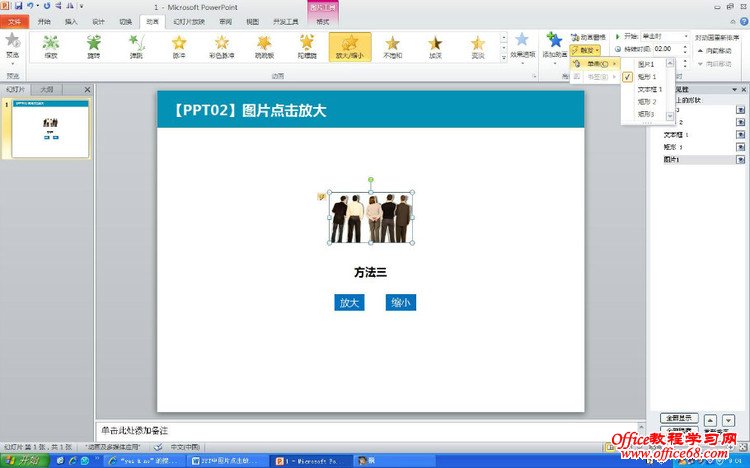Switch to the 幻灯片 slides panel tab
Screen dimensions: 750x468
[x=15, y=89]
